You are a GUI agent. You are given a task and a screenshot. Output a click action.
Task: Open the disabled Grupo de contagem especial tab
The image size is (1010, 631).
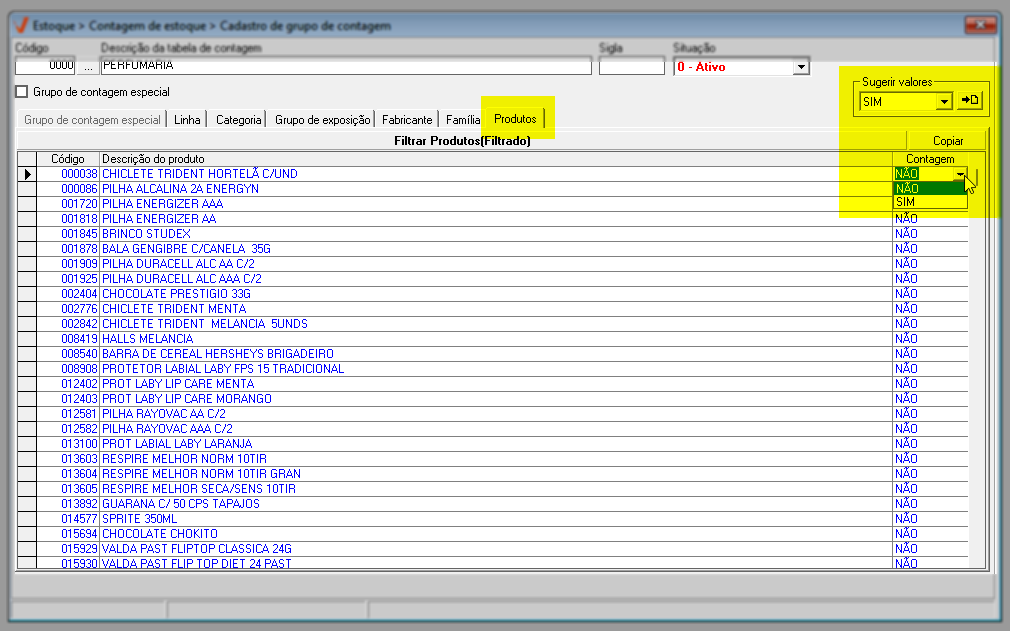(x=92, y=120)
